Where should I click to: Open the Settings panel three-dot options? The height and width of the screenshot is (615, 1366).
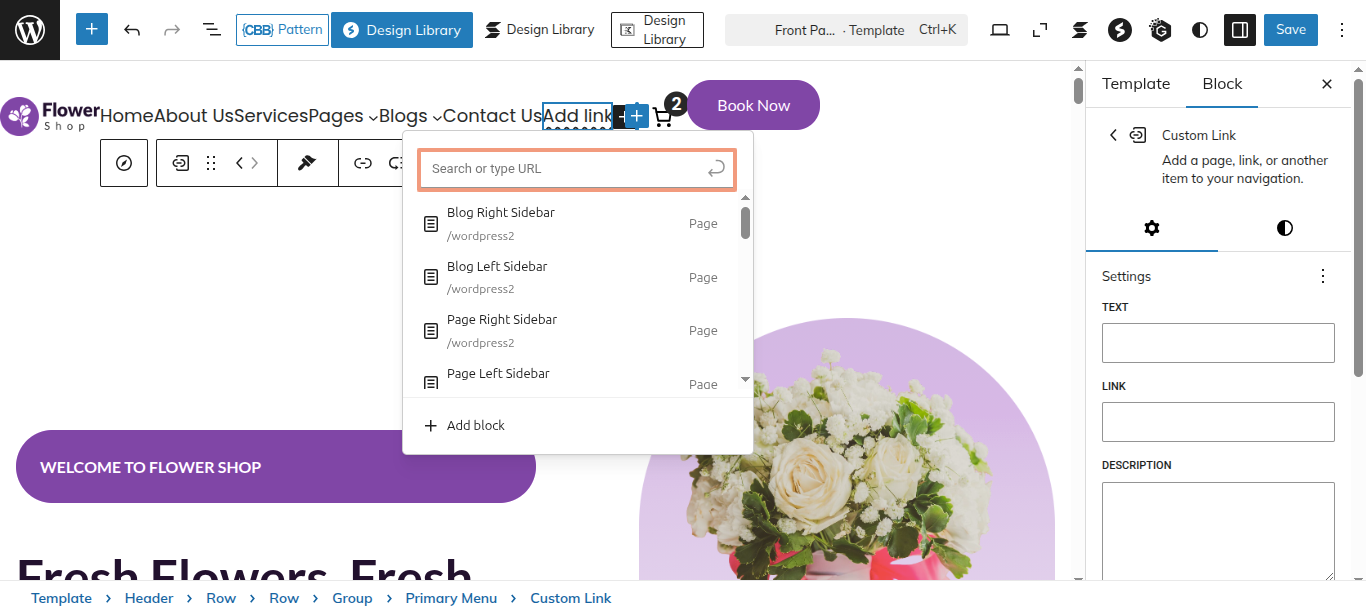coord(1323,276)
